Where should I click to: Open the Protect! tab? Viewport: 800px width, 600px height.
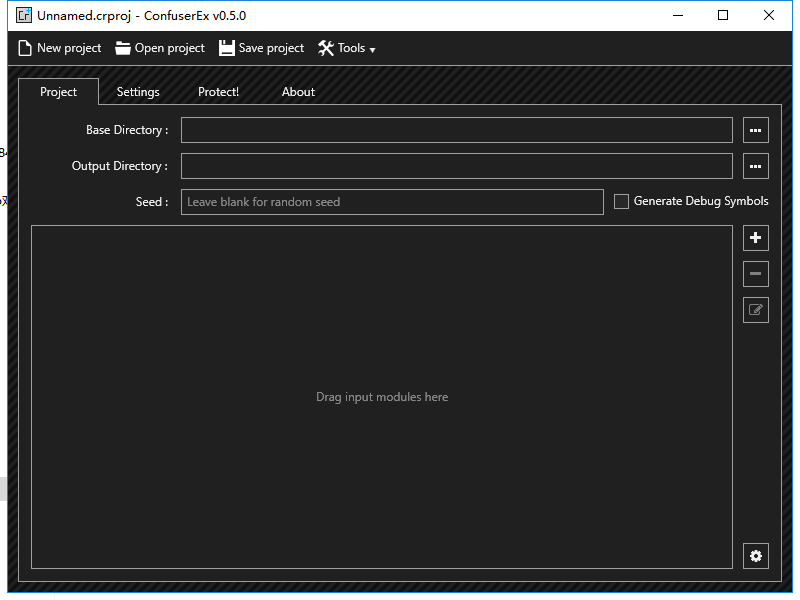point(218,92)
